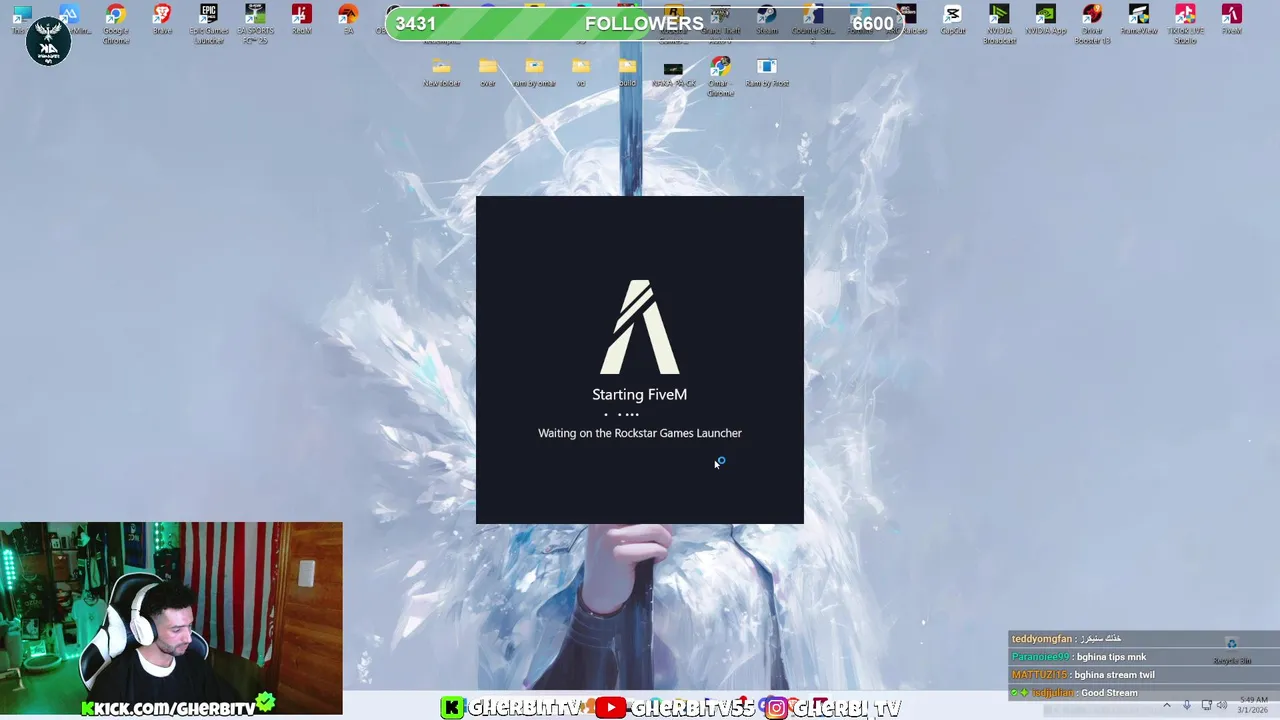
Task: Open the ram by omar folder
Action: tap(534, 72)
